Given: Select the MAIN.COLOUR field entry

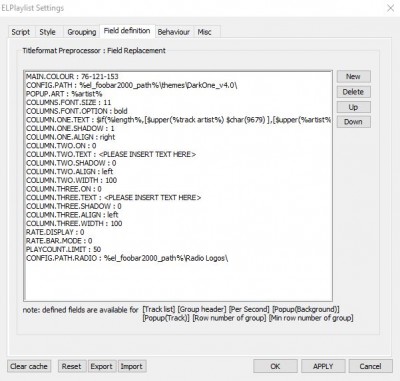Looking at the screenshot, I should pyautogui.click(x=72, y=77).
